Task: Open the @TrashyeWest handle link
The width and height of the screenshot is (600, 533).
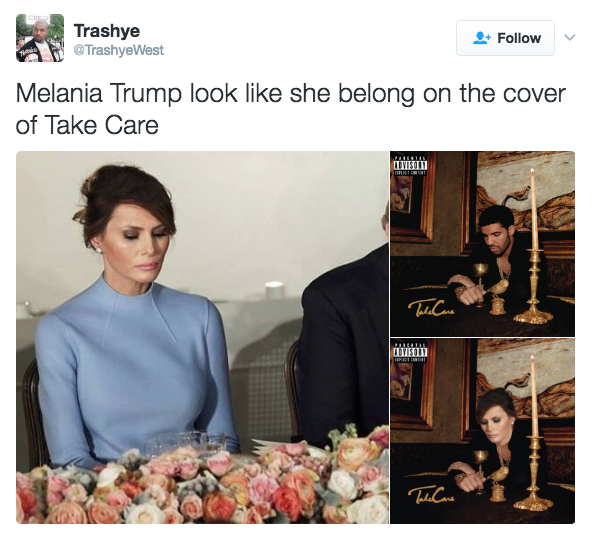Action: [x=118, y=50]
